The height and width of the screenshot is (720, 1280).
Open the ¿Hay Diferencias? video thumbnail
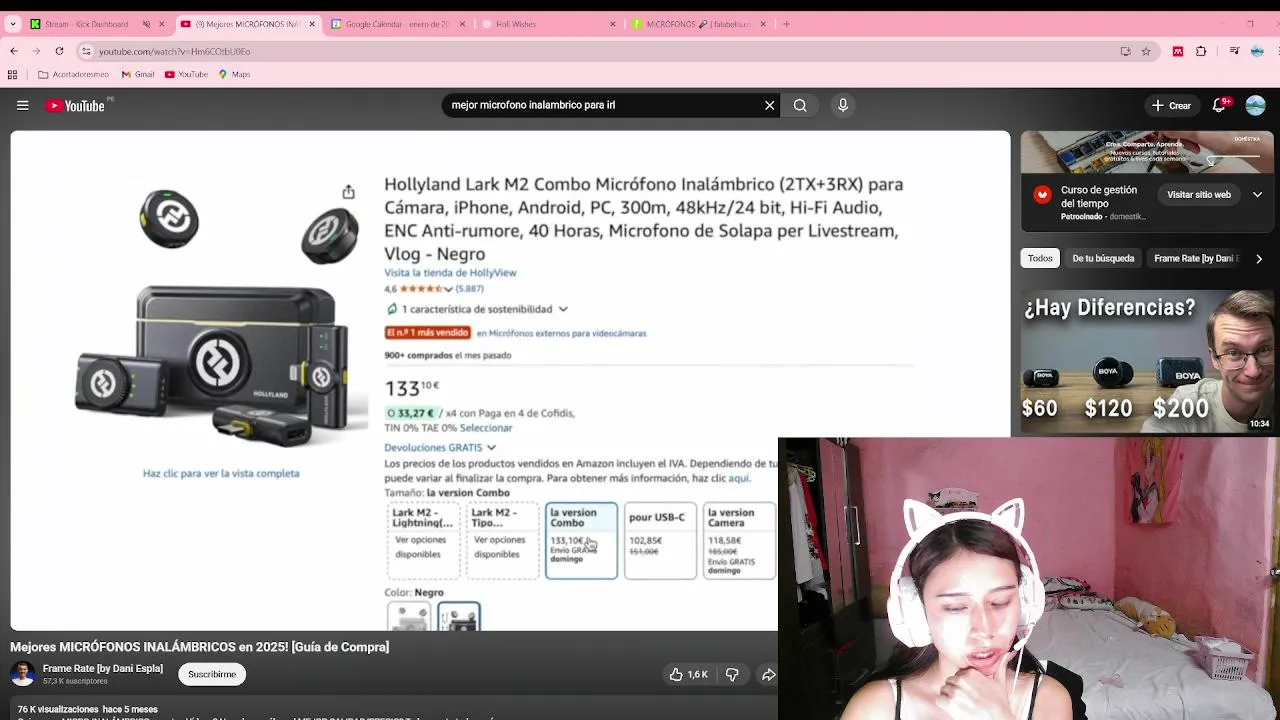click(1147, 362)
